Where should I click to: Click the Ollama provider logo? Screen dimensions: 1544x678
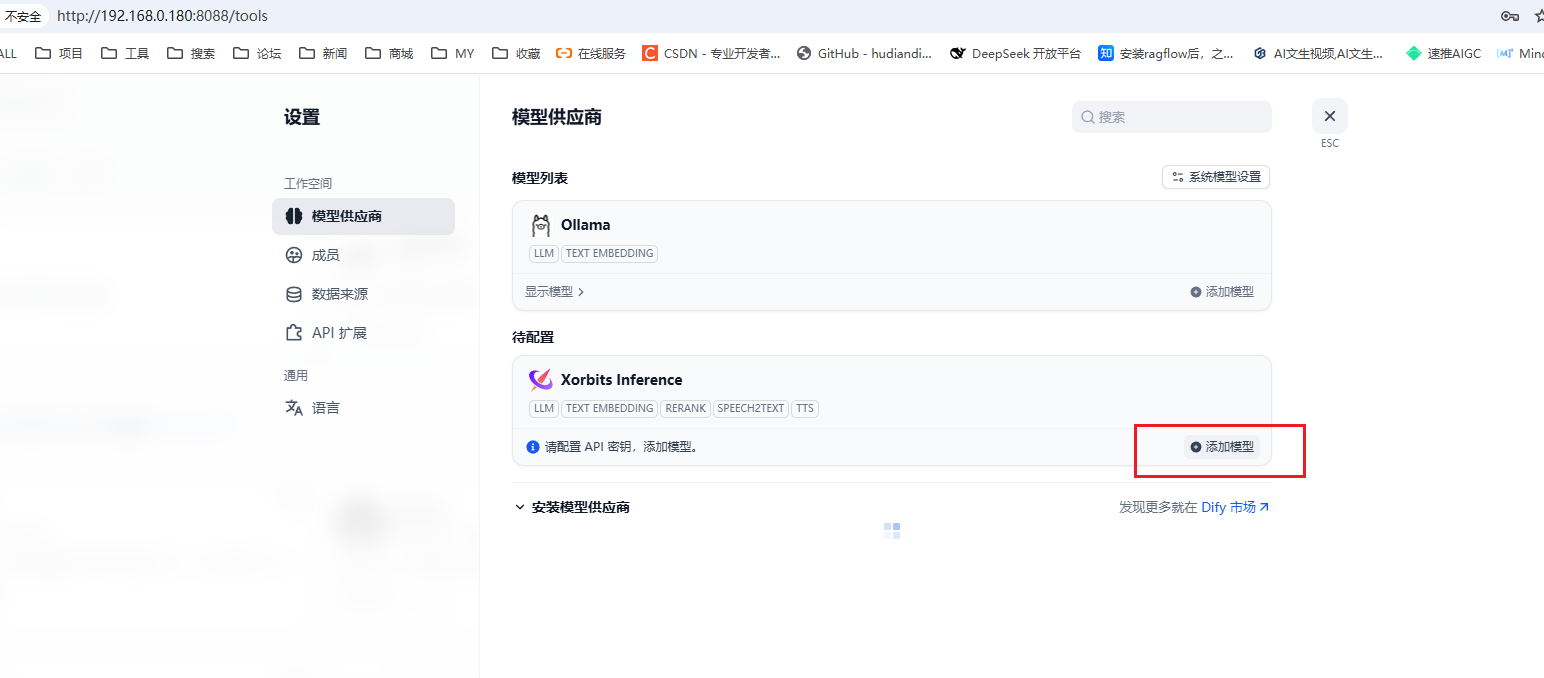[541, 224]
